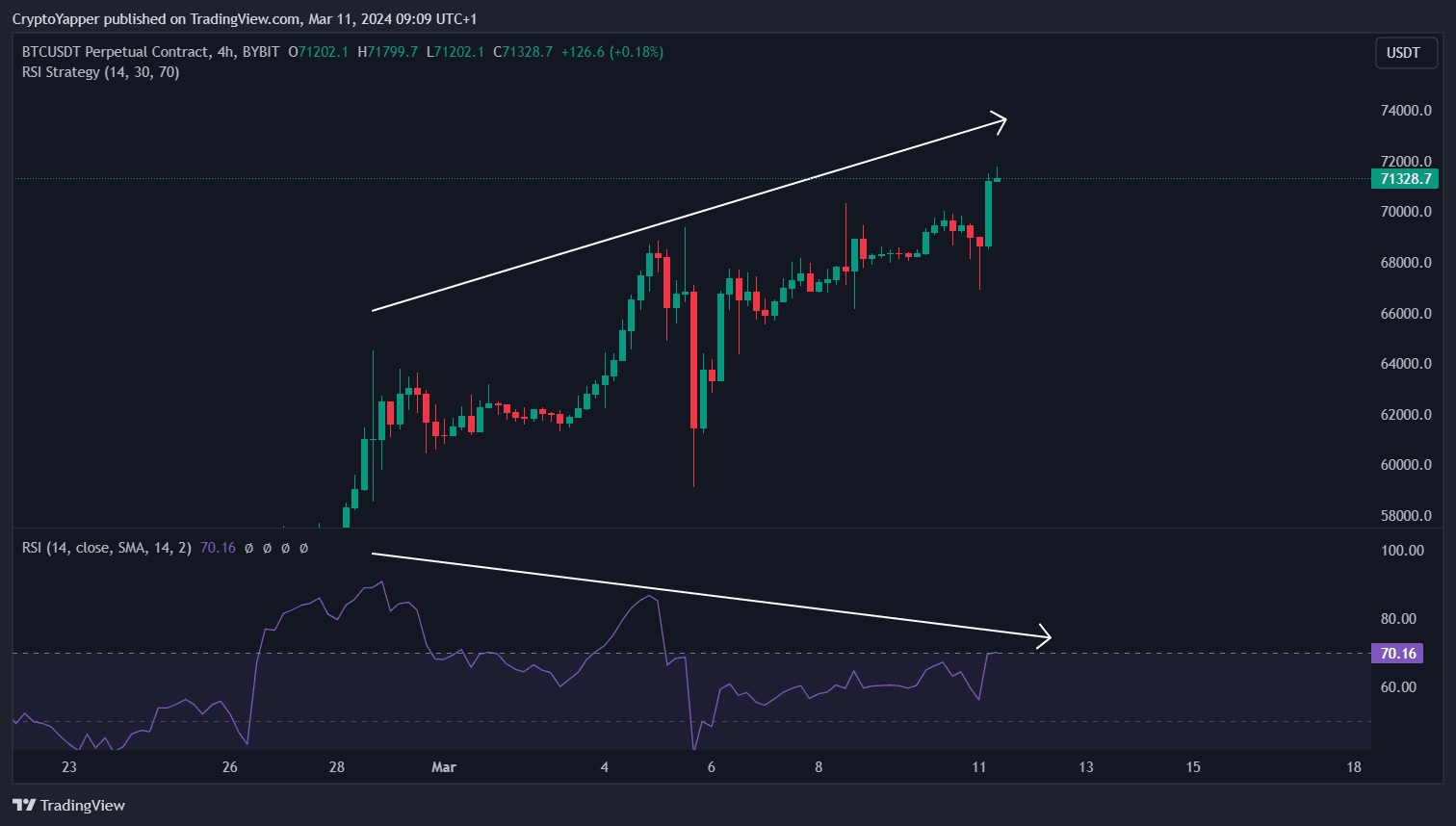Click the Mar label on time axis
Image resolution: width=1456 pixels, height=826 pixels.
(443, 767)
